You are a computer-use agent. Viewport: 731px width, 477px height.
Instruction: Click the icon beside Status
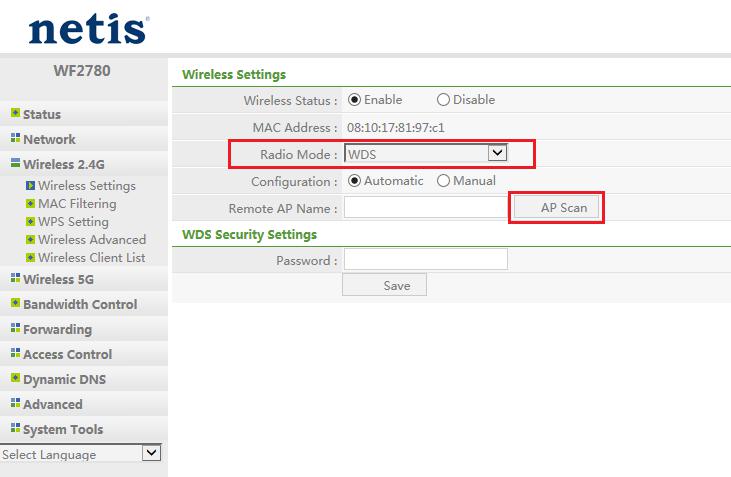[x=15, y=115]
